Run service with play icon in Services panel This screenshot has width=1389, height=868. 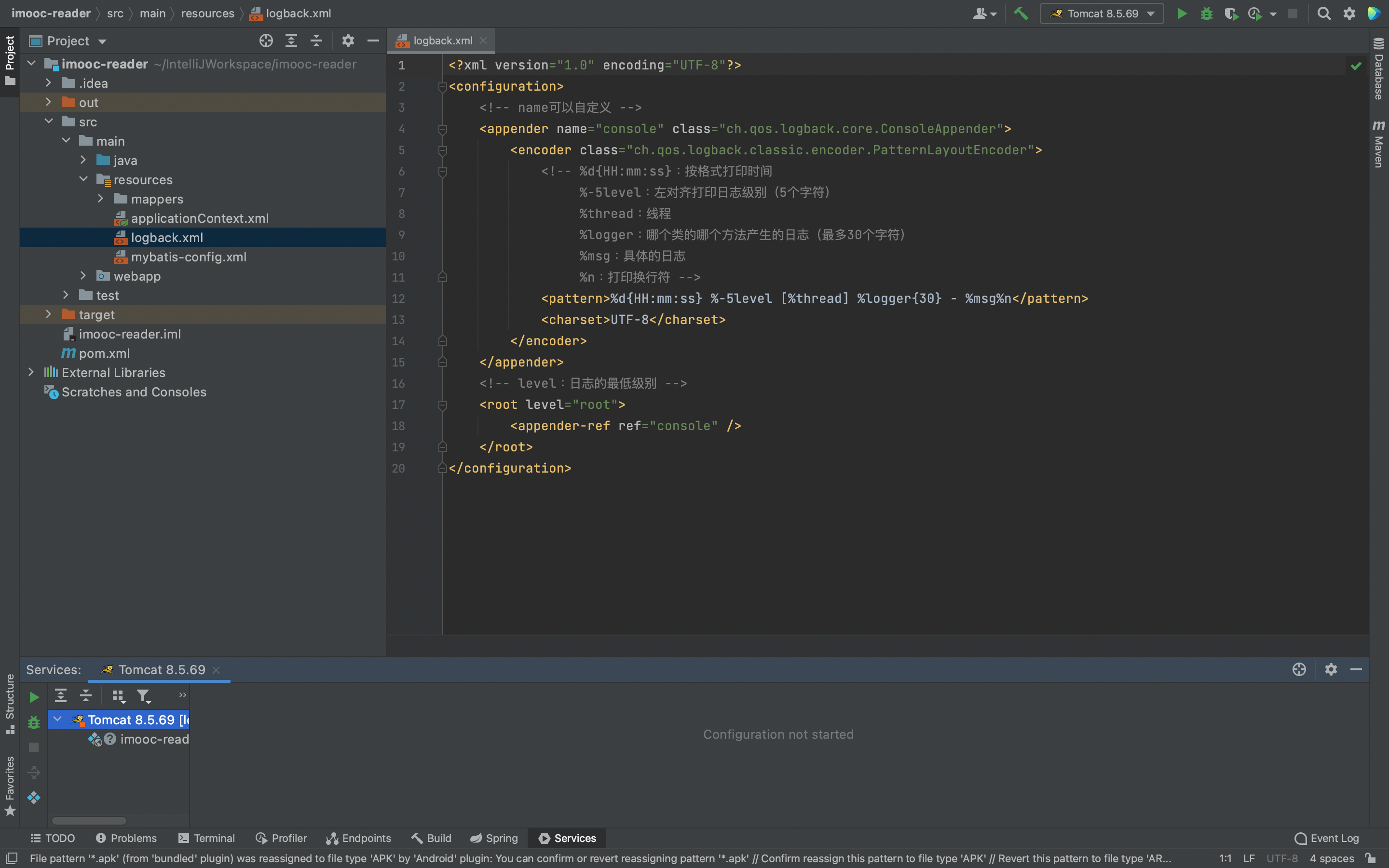pos(34,697)
